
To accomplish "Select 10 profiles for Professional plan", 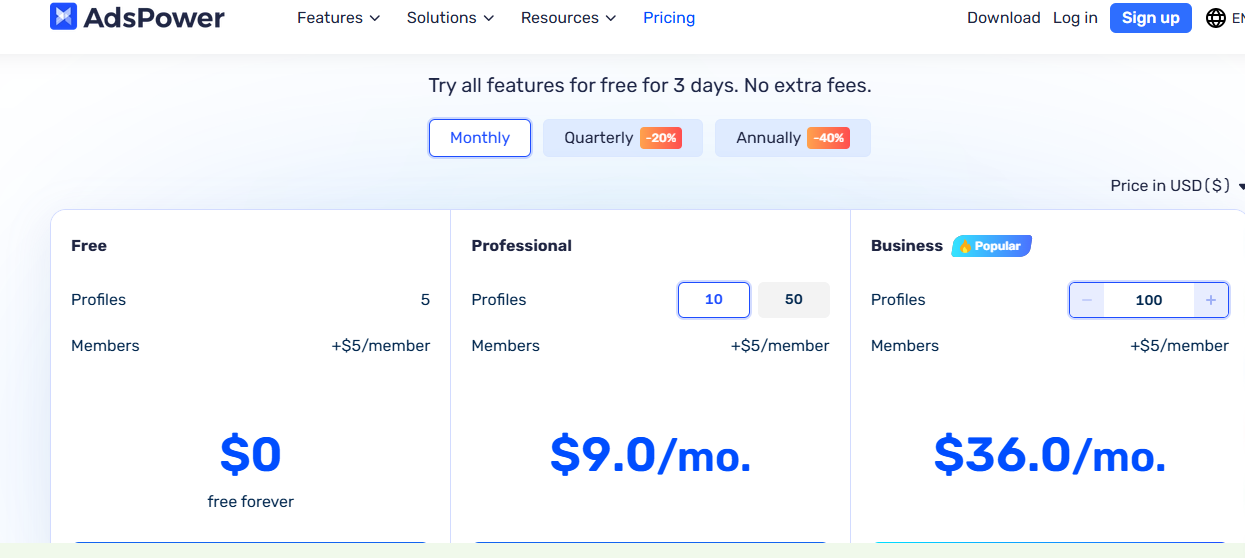I will 714,300.
